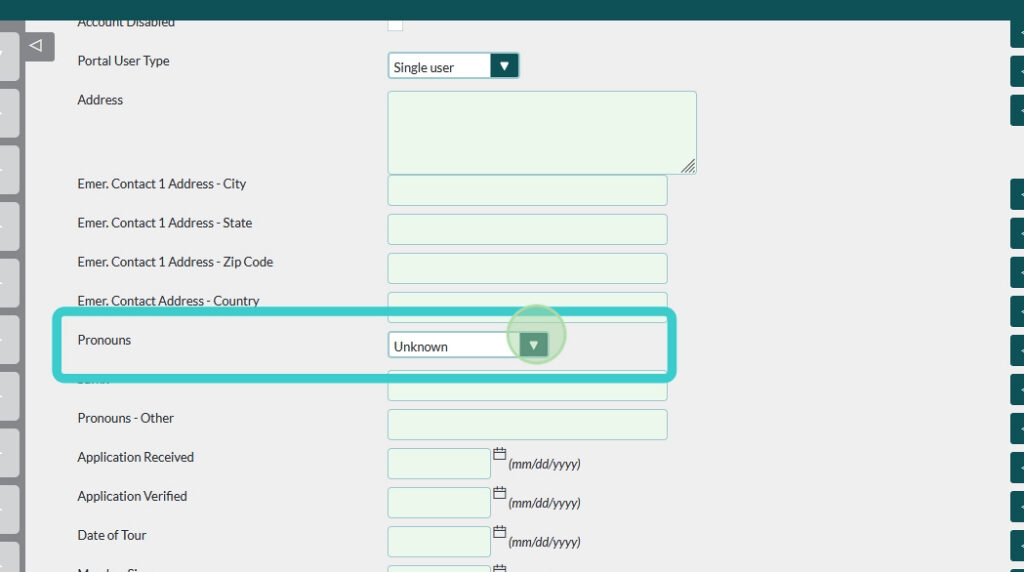Click inside the Address text area
Screen dimensions: 1024x572
pos(541,132)
